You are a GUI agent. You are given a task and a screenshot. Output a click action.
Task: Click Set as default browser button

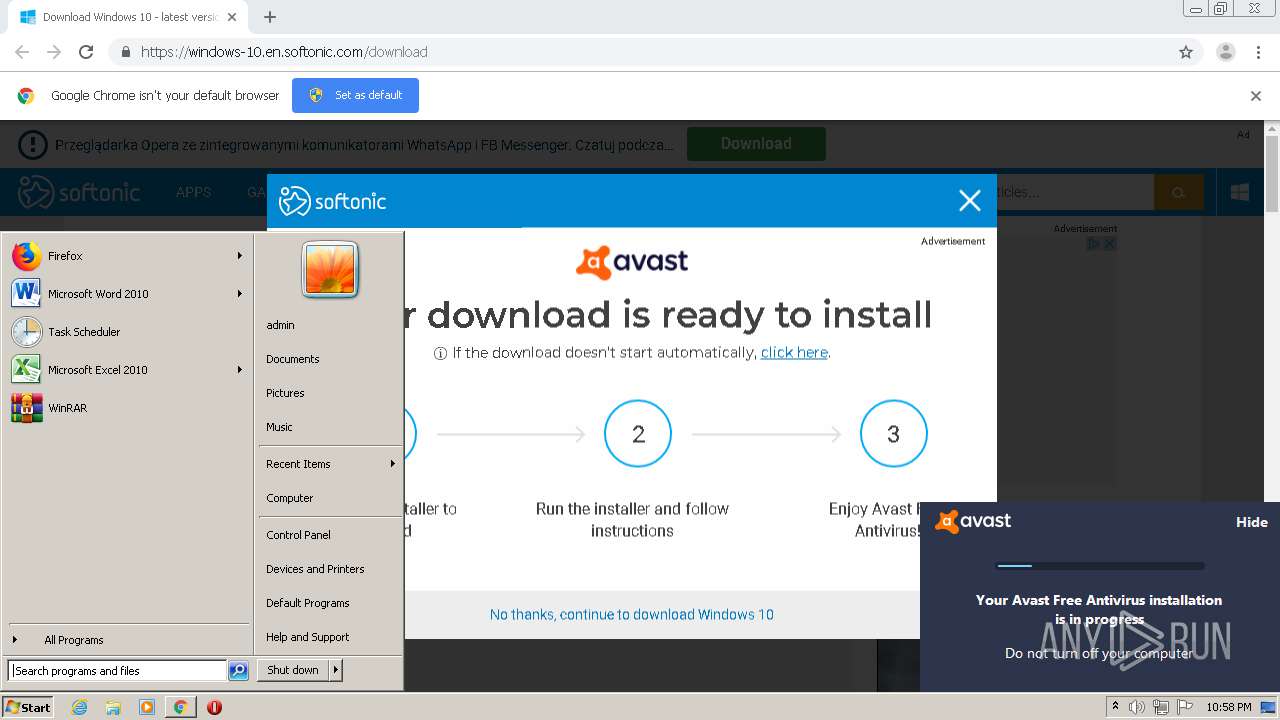(x=355, y=95)
